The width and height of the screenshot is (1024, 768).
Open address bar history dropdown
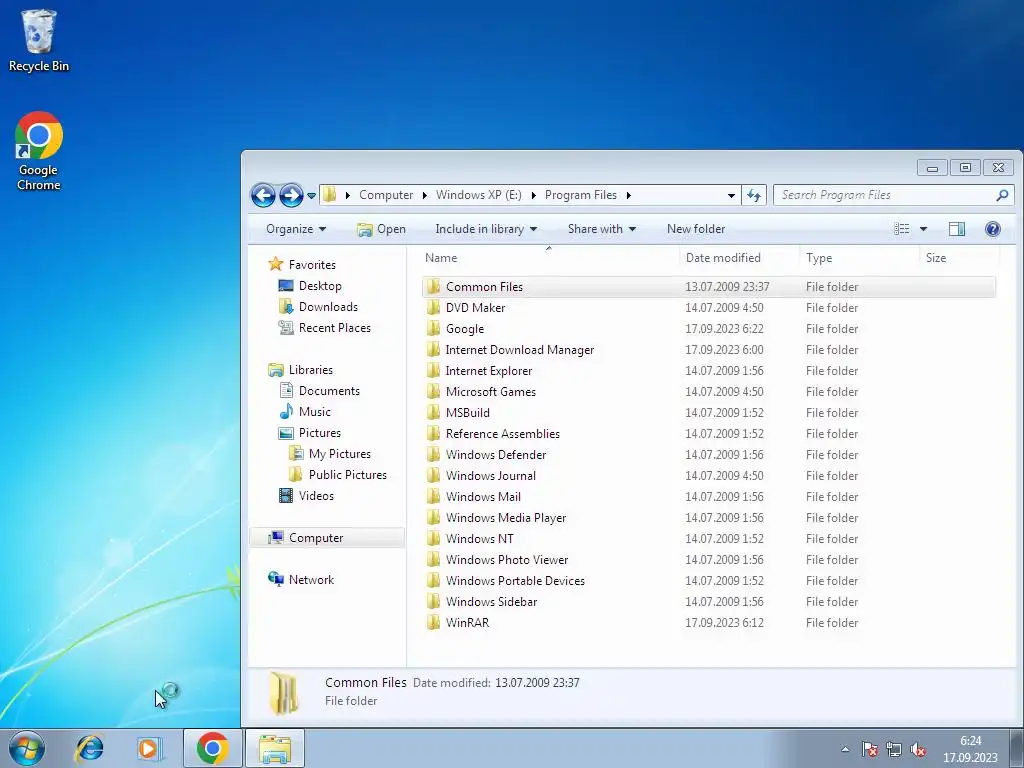[x=731, y=195]
